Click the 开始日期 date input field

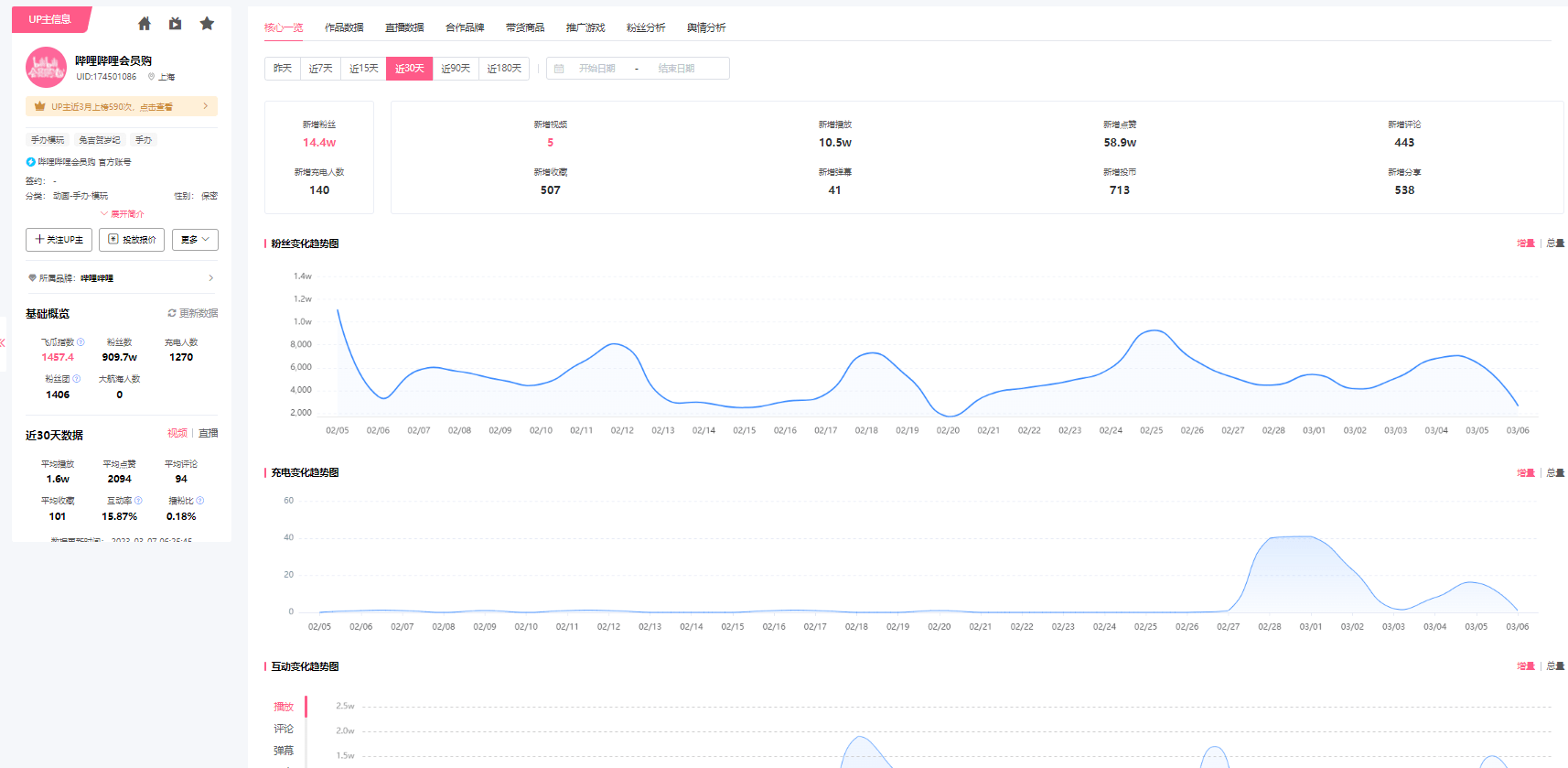point(596,69)
